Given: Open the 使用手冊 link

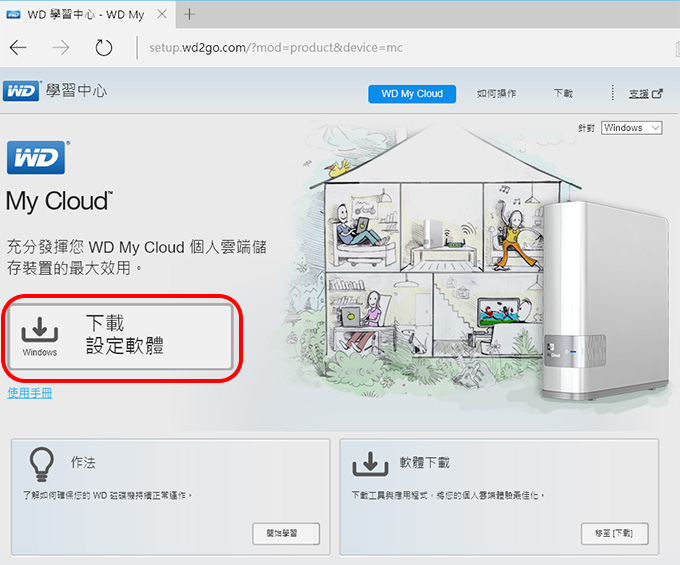Looking at the screenshot, I should coord(30,393).
